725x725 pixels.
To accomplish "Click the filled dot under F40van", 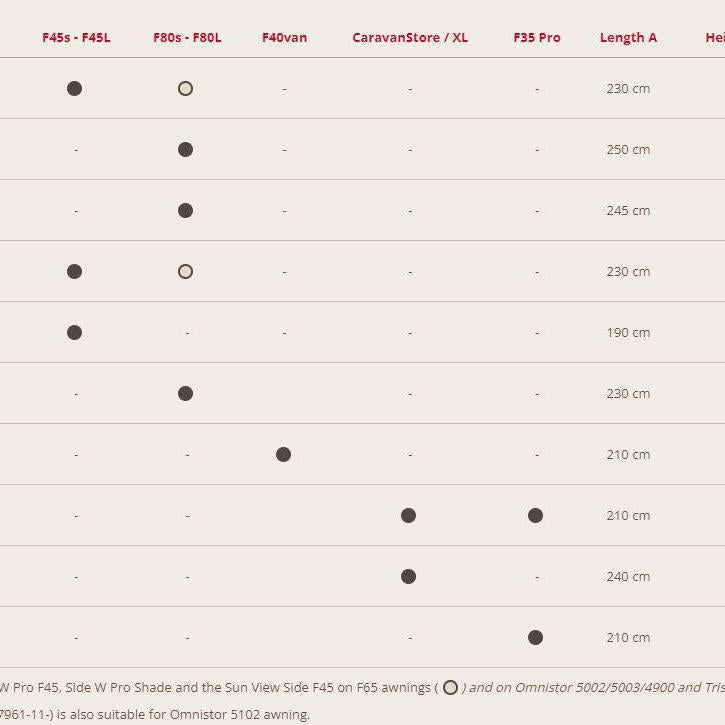I will pyautogui.click(x=283, y=454).
